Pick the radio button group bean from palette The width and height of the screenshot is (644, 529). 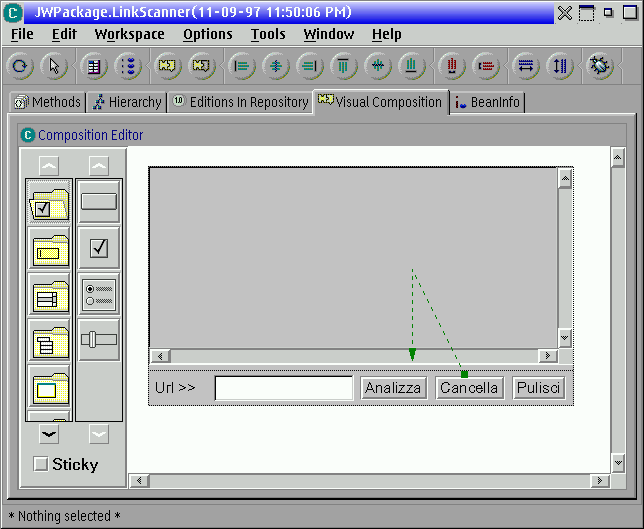[x=99, y=294]
